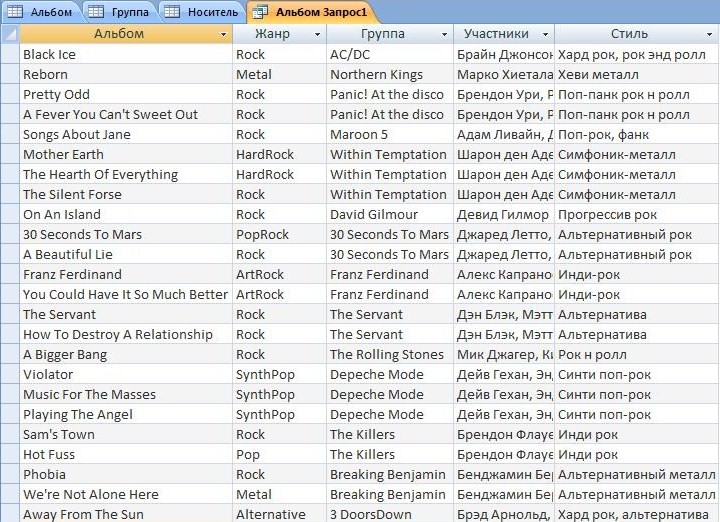Click the 'Reborn' album cell
The image size is (720, 522).
point(126,74)
